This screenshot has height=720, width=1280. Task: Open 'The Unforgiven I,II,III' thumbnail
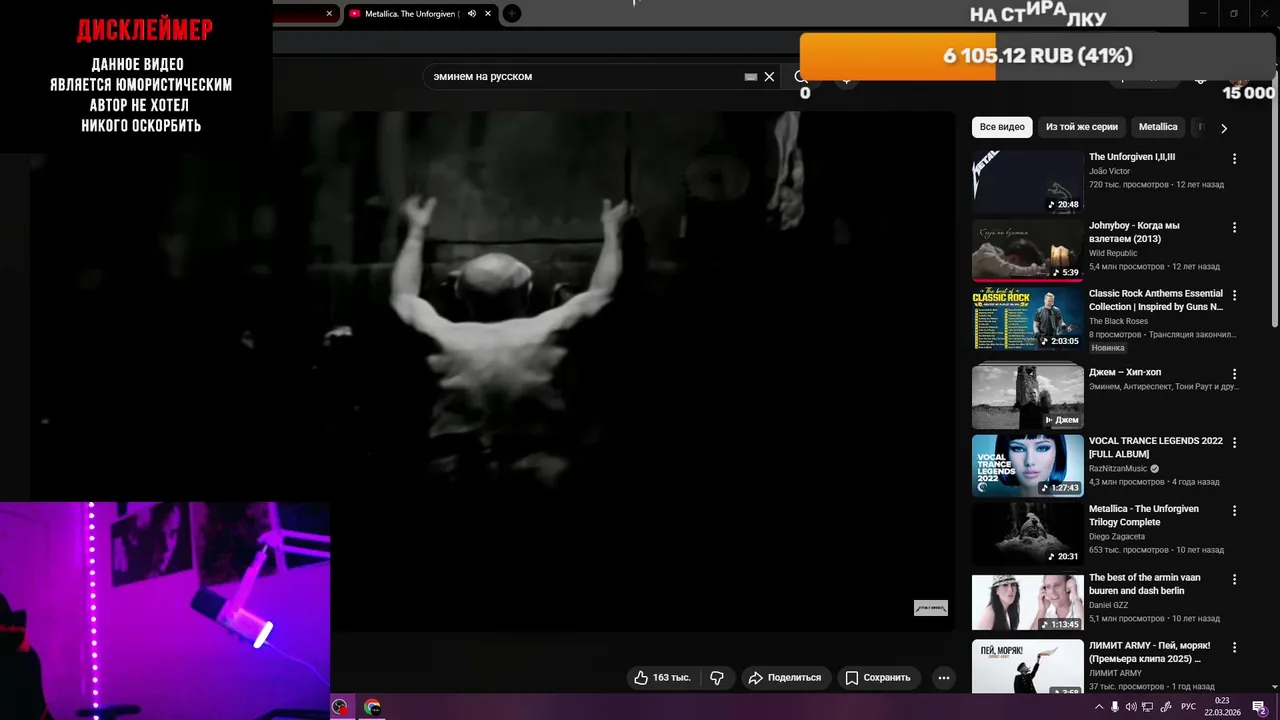1027,182
